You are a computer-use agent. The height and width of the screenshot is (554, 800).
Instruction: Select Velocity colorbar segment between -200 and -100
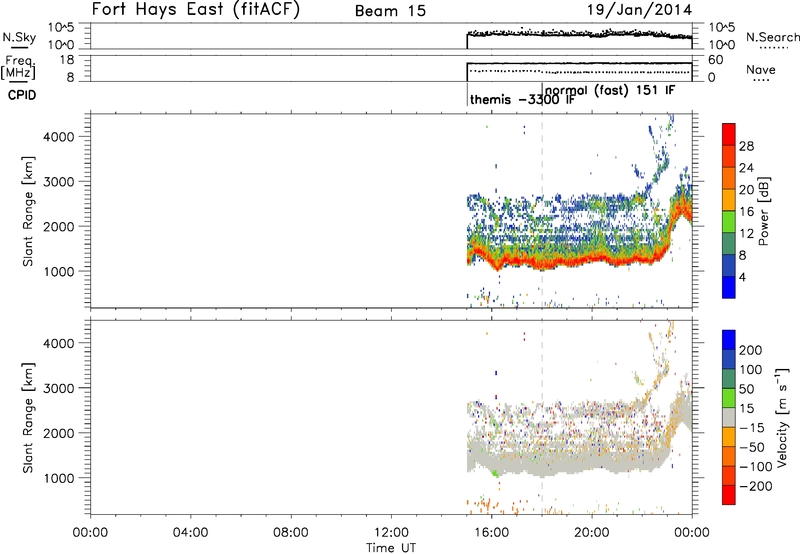[x=729, y=475]
